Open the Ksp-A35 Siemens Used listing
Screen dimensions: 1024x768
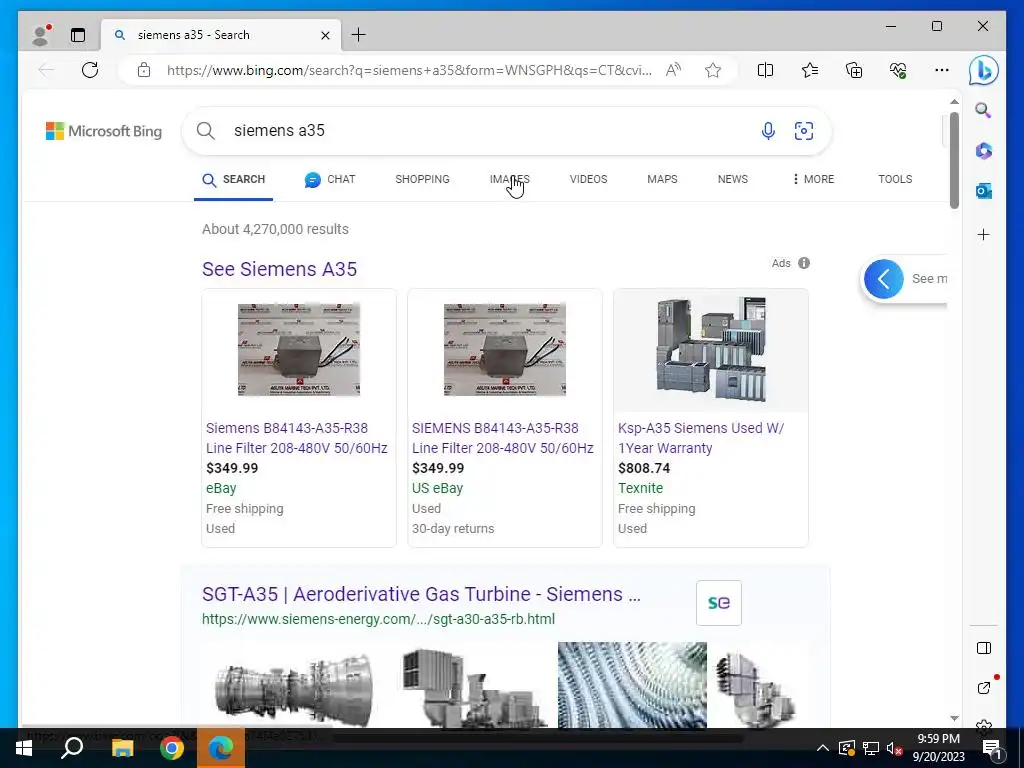pyautogui.click(x=701, y=438)
